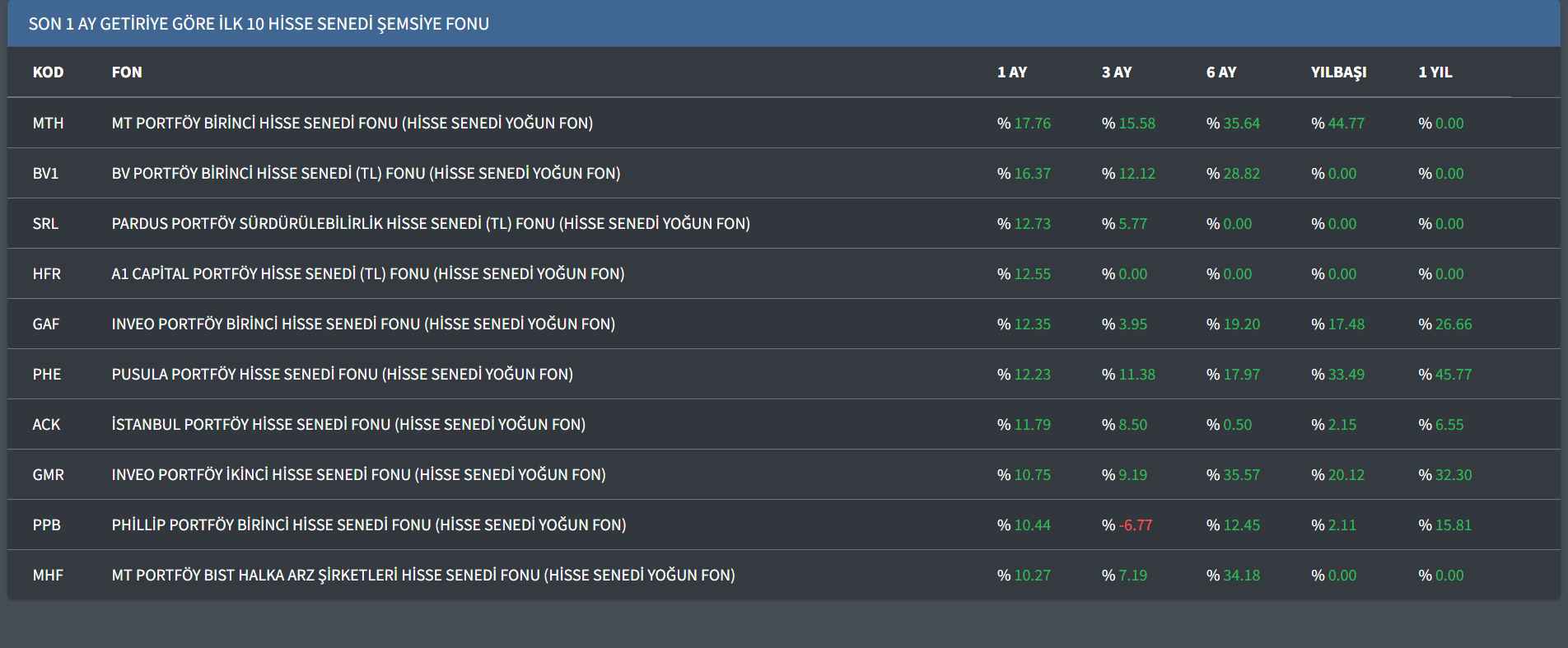The width and height of the screenshot is (1568, 648).
Task: Click the 3 AY column header
Action: point(1116,72)
